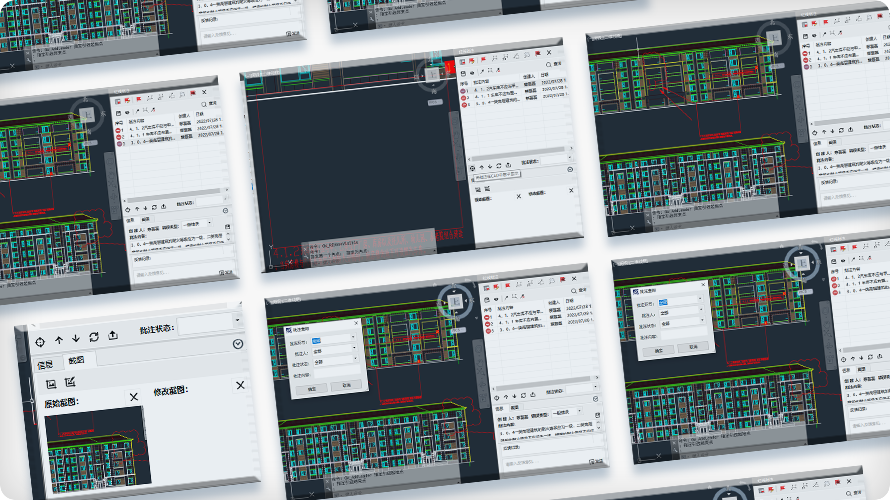Click locate crosshair icon in enlarged bottom-left panel
Screen dimensions: 890x500
[40, 342]
